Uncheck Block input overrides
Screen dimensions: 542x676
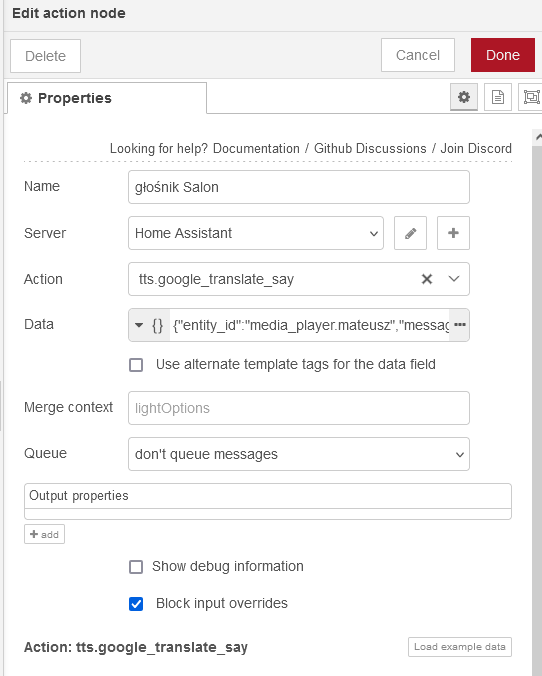click(x=136, y=604)
